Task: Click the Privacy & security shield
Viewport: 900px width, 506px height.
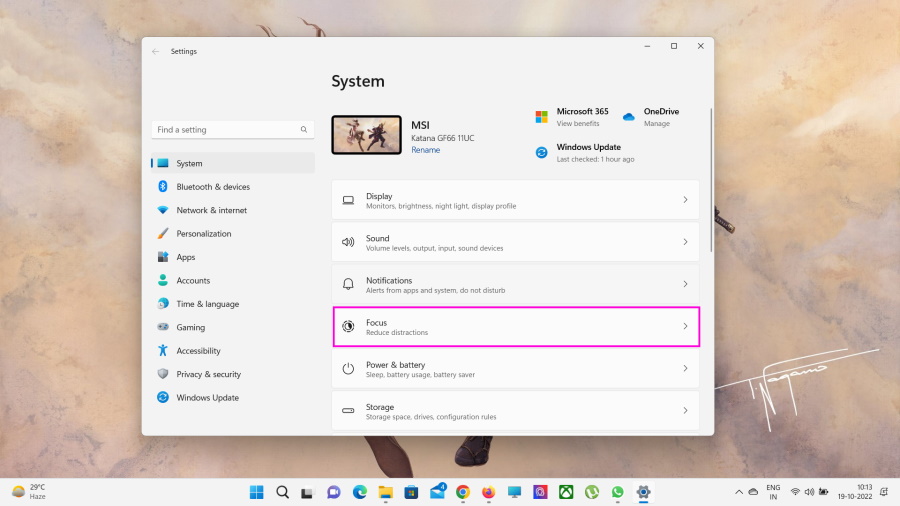Action: (x=163, y=374)
